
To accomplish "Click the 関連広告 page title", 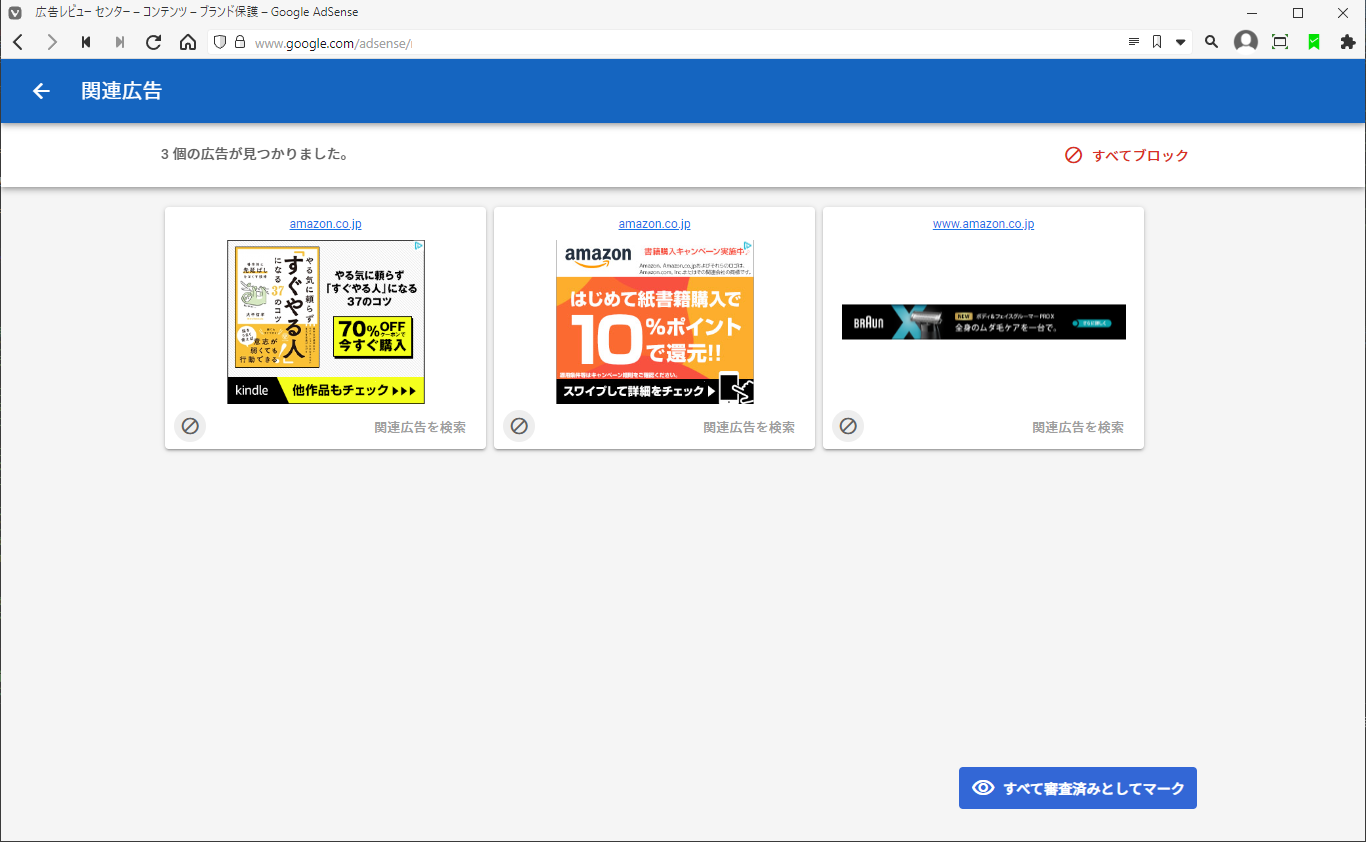I will pyautogui.click(x=122, y=91).
